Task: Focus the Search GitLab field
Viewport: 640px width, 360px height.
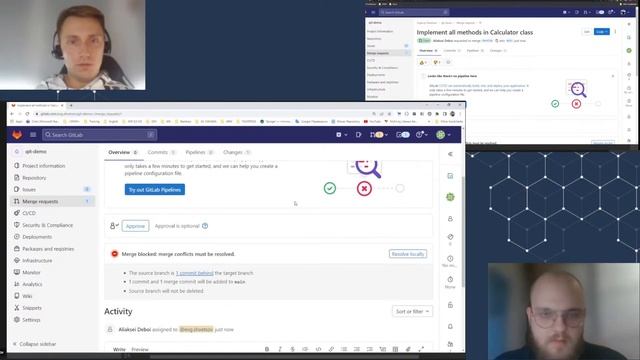Action: point(99,135)
